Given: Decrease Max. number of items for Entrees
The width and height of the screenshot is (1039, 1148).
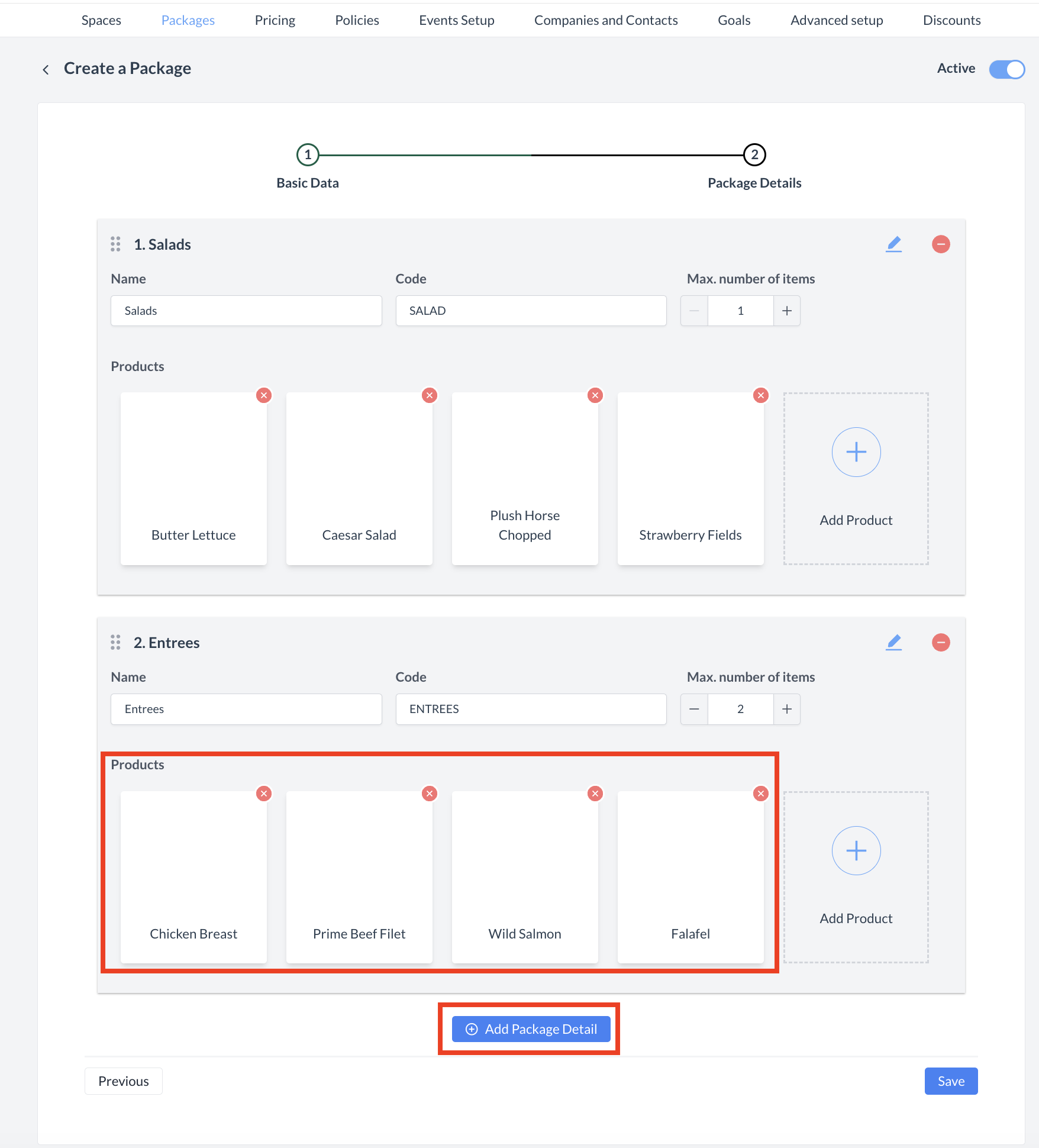Looking at the screenshot, I should click(695, 709).
